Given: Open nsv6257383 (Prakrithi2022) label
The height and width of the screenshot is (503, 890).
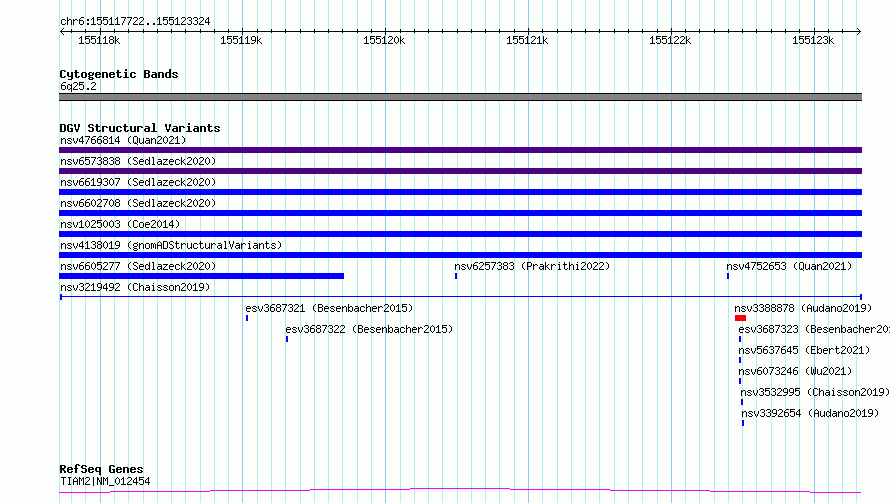Looking at the screenshot, I should click(x=532, y=266).
